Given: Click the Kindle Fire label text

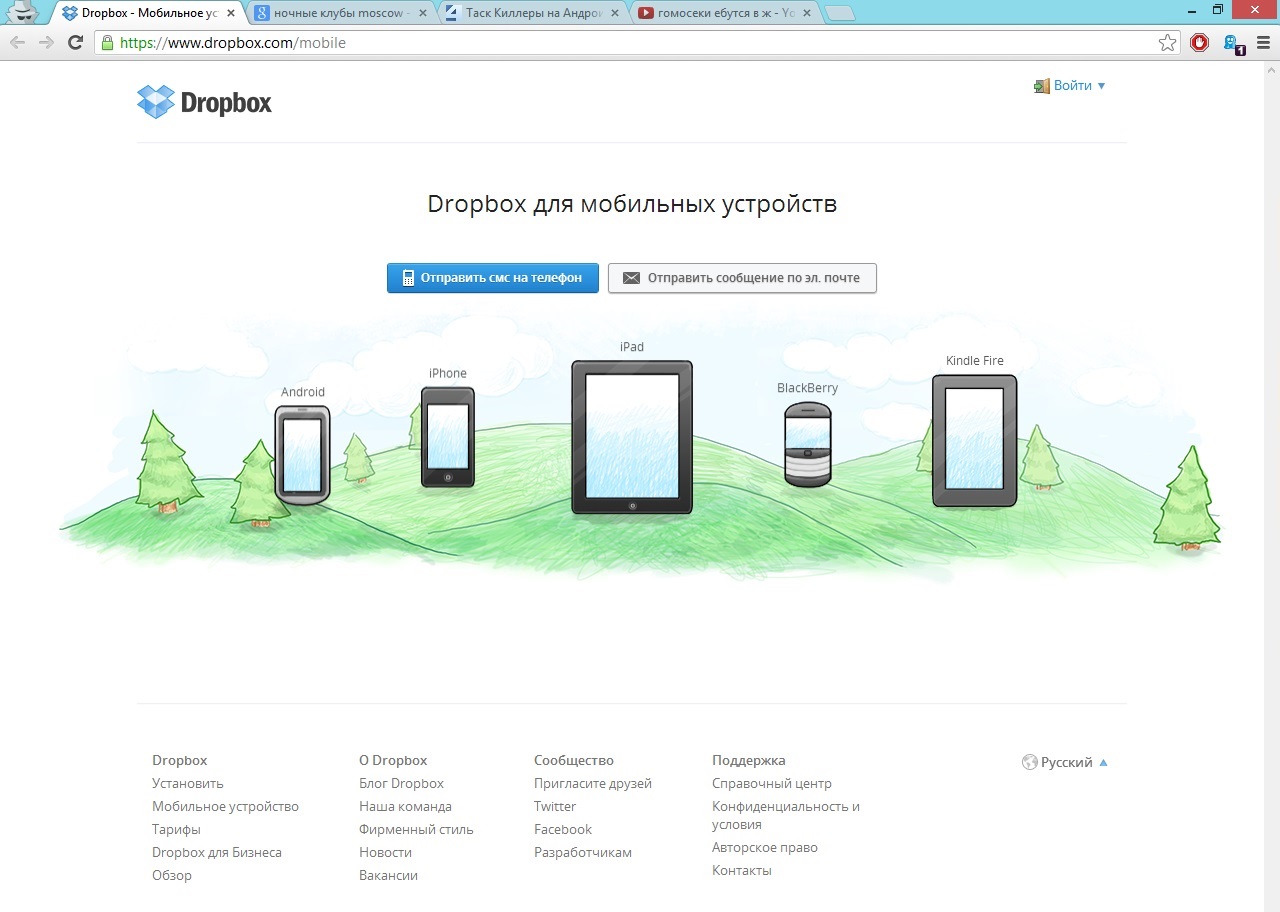Looking at the screenshot, I should 975,361.
